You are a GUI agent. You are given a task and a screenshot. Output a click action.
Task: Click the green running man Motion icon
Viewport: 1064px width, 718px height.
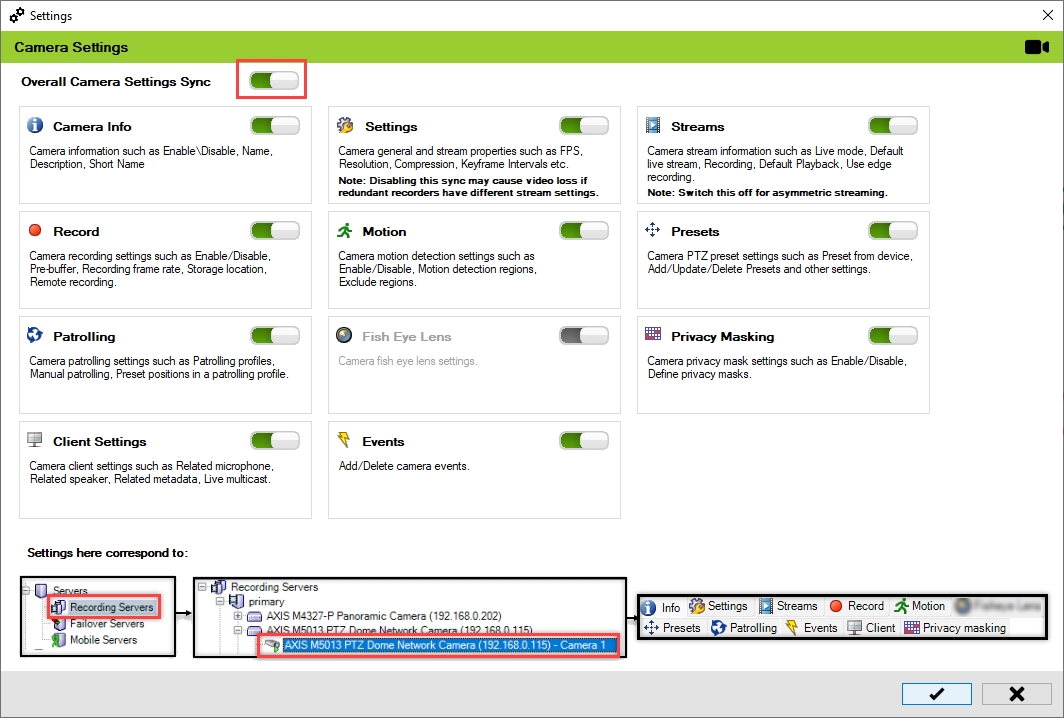pos(345,231)
